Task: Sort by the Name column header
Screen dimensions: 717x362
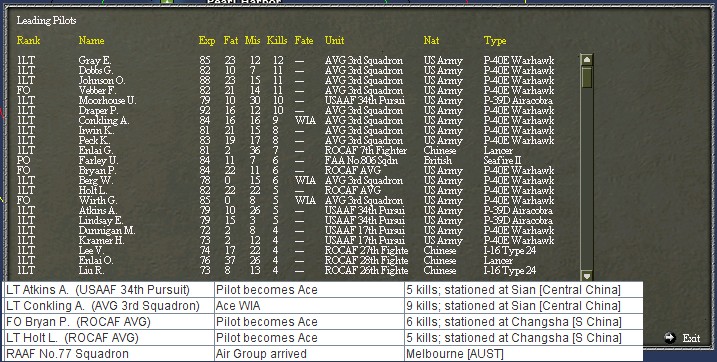Action: pos(91,41)
